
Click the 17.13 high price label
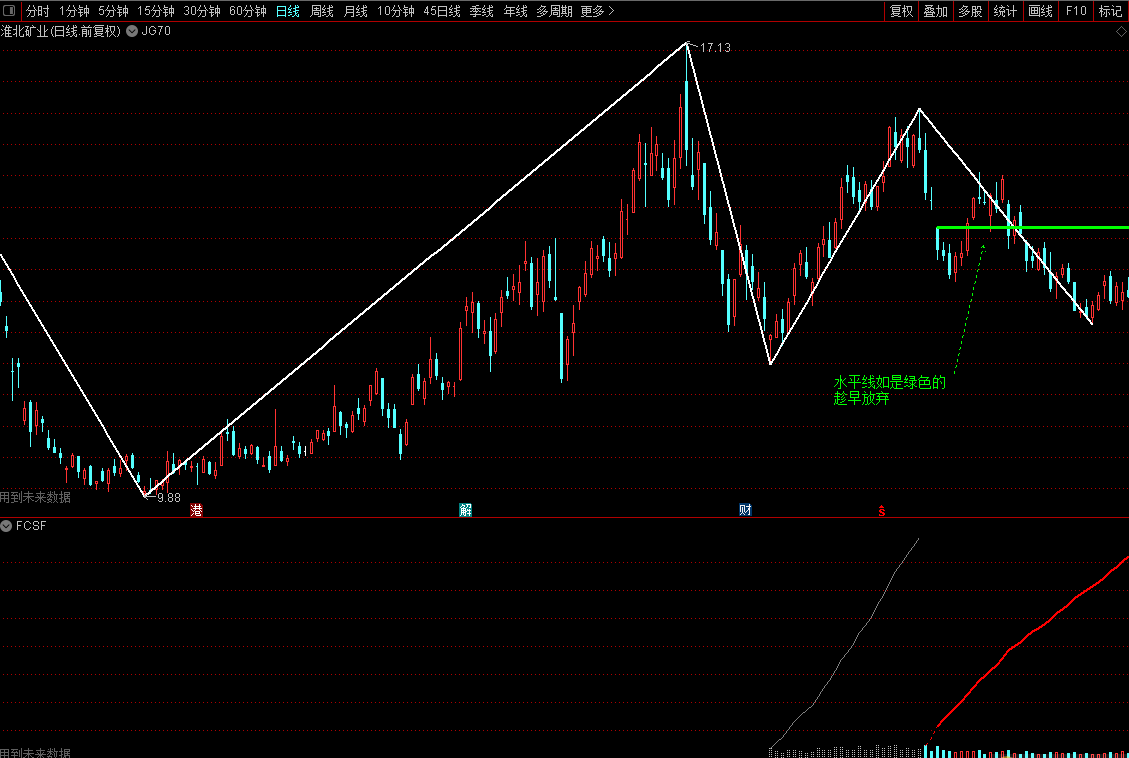point(715,48)
